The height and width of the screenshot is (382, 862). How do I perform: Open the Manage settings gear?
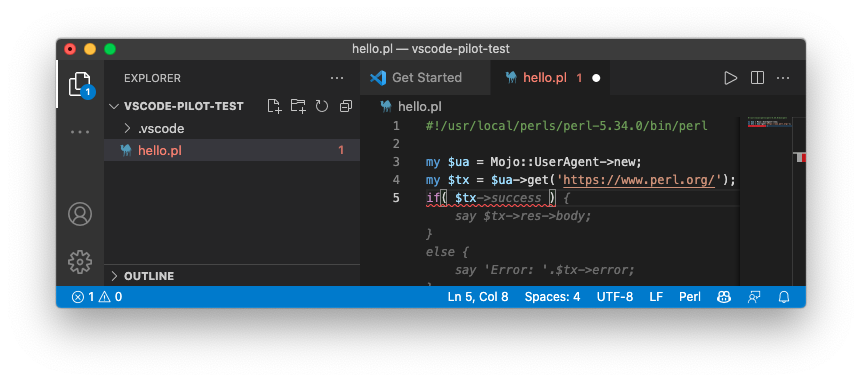pos(80,262)
